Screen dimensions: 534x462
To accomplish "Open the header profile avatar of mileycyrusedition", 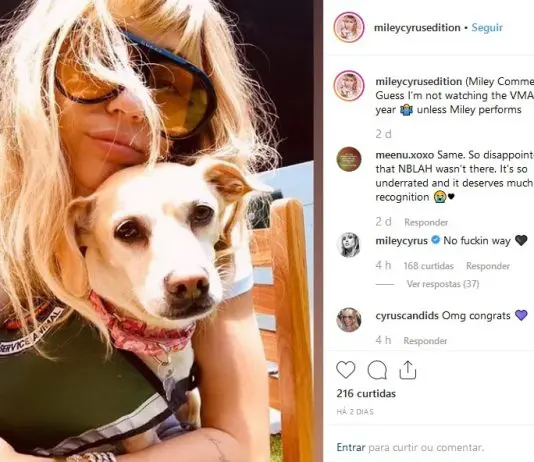I will coord(349,27).
